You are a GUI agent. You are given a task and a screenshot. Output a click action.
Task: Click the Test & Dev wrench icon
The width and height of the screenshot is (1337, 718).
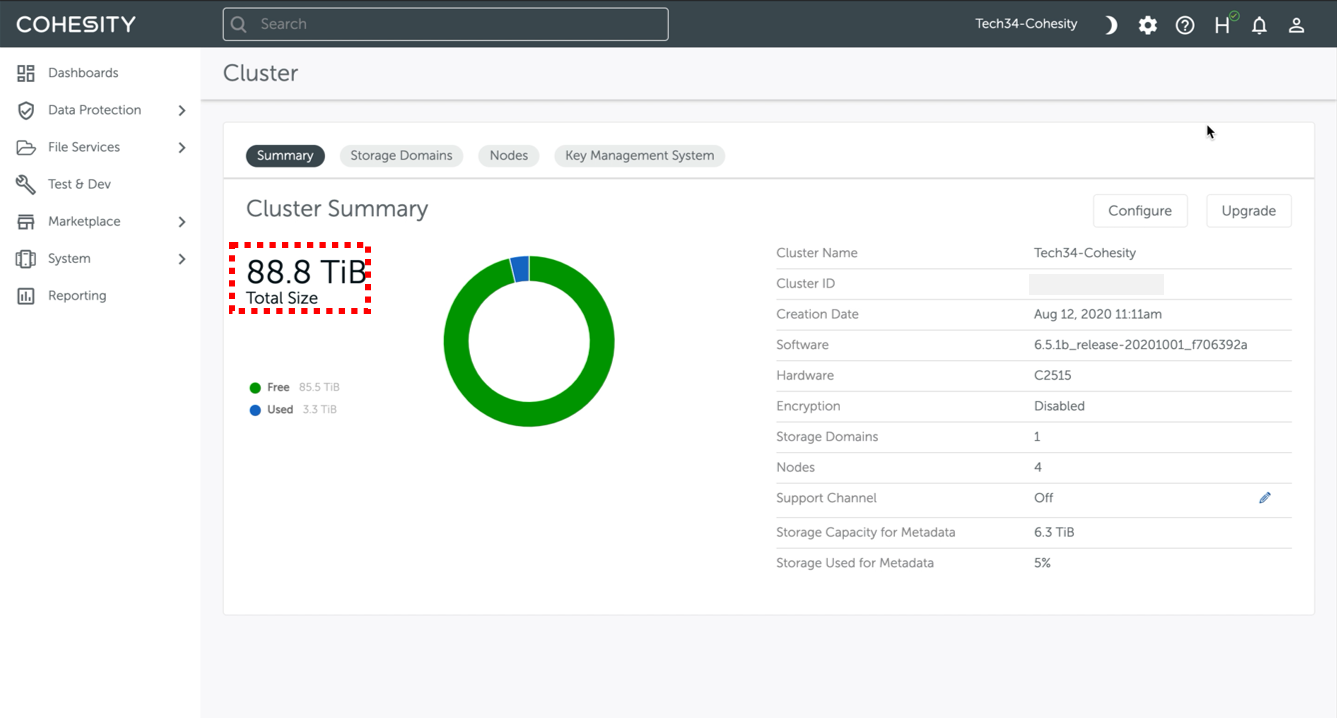26,184
